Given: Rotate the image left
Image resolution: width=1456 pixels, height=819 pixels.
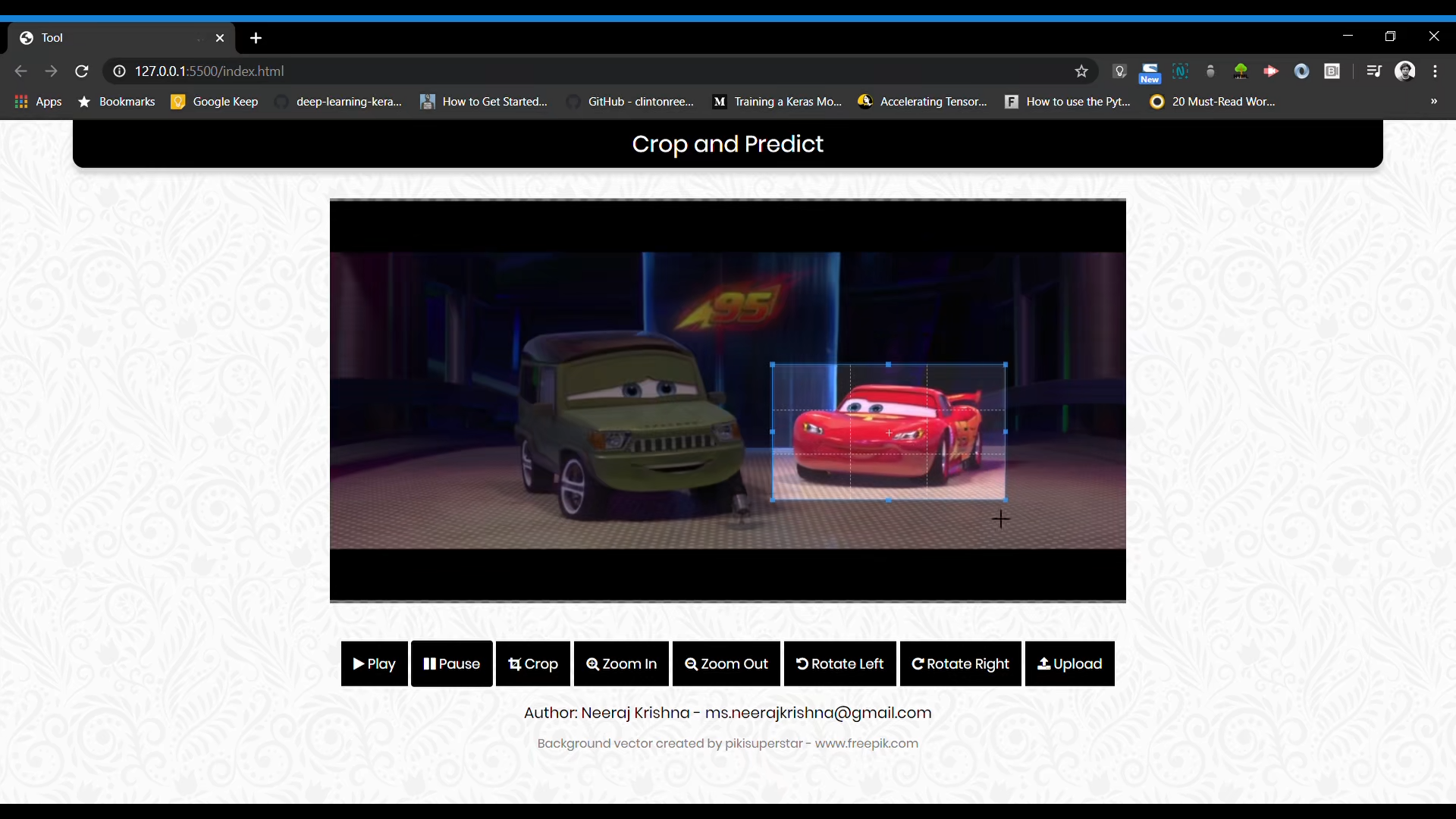Looking at the screenshot, I should click(x=839, y=664).
